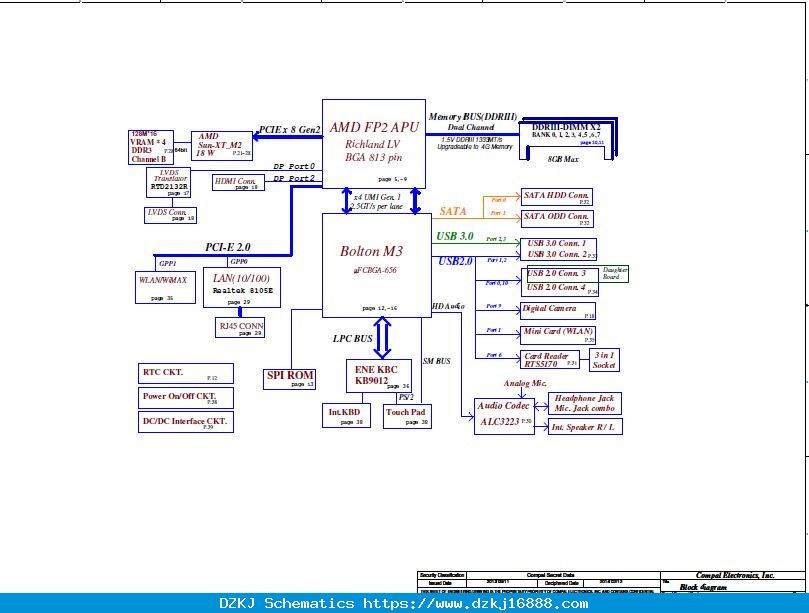This screenshot has height=613, width=809.
Task: Click the SM BUS label
Action: (x=436, y=361)
